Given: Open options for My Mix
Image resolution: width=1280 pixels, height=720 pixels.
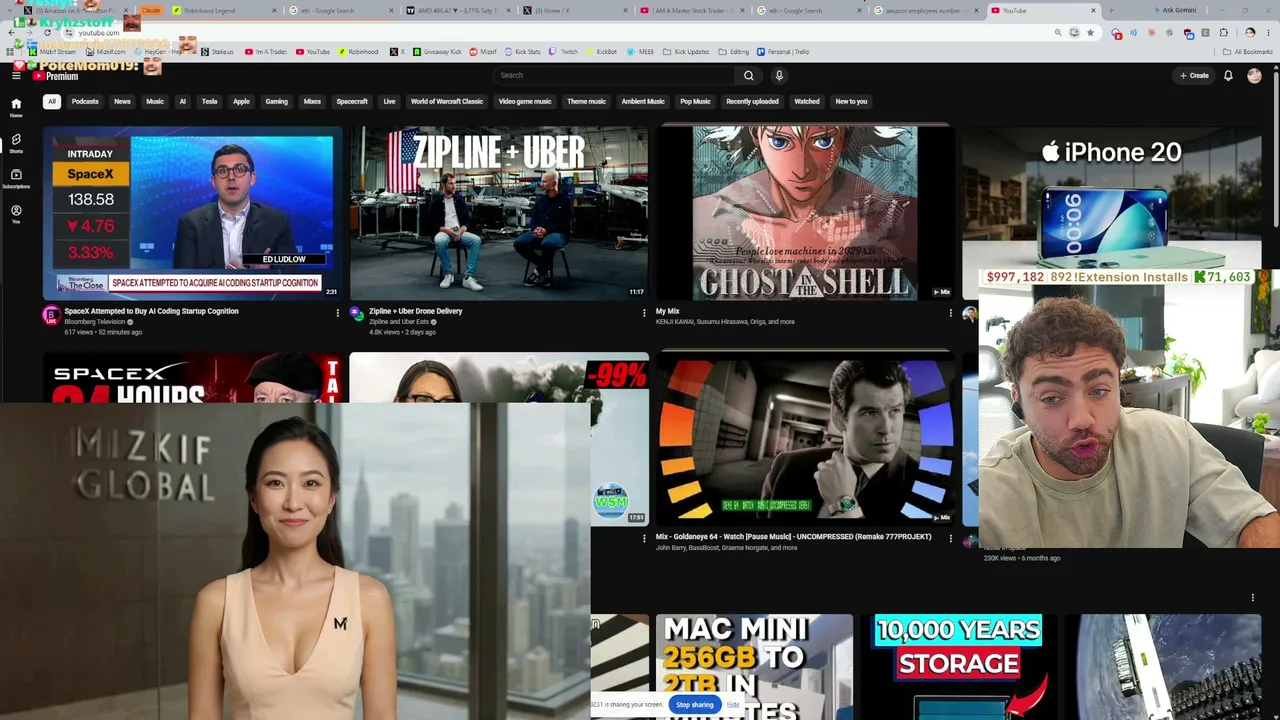Looking at the screenshot, I should [950, 313].
